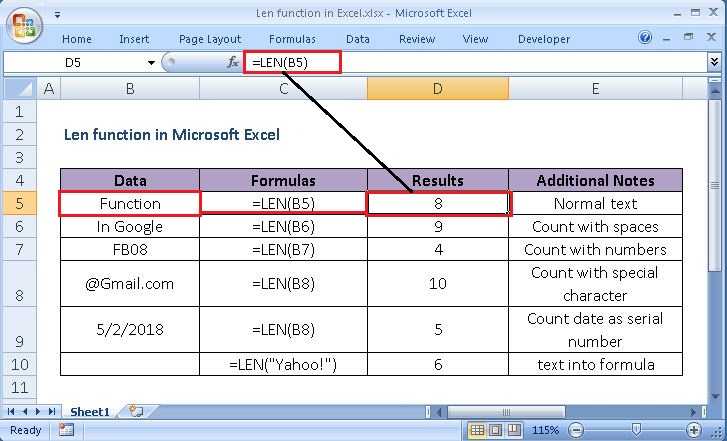The width and height of the screenshot is (727, 441).
Task: Switch to the Insert tab
Action: click(134, 39)
